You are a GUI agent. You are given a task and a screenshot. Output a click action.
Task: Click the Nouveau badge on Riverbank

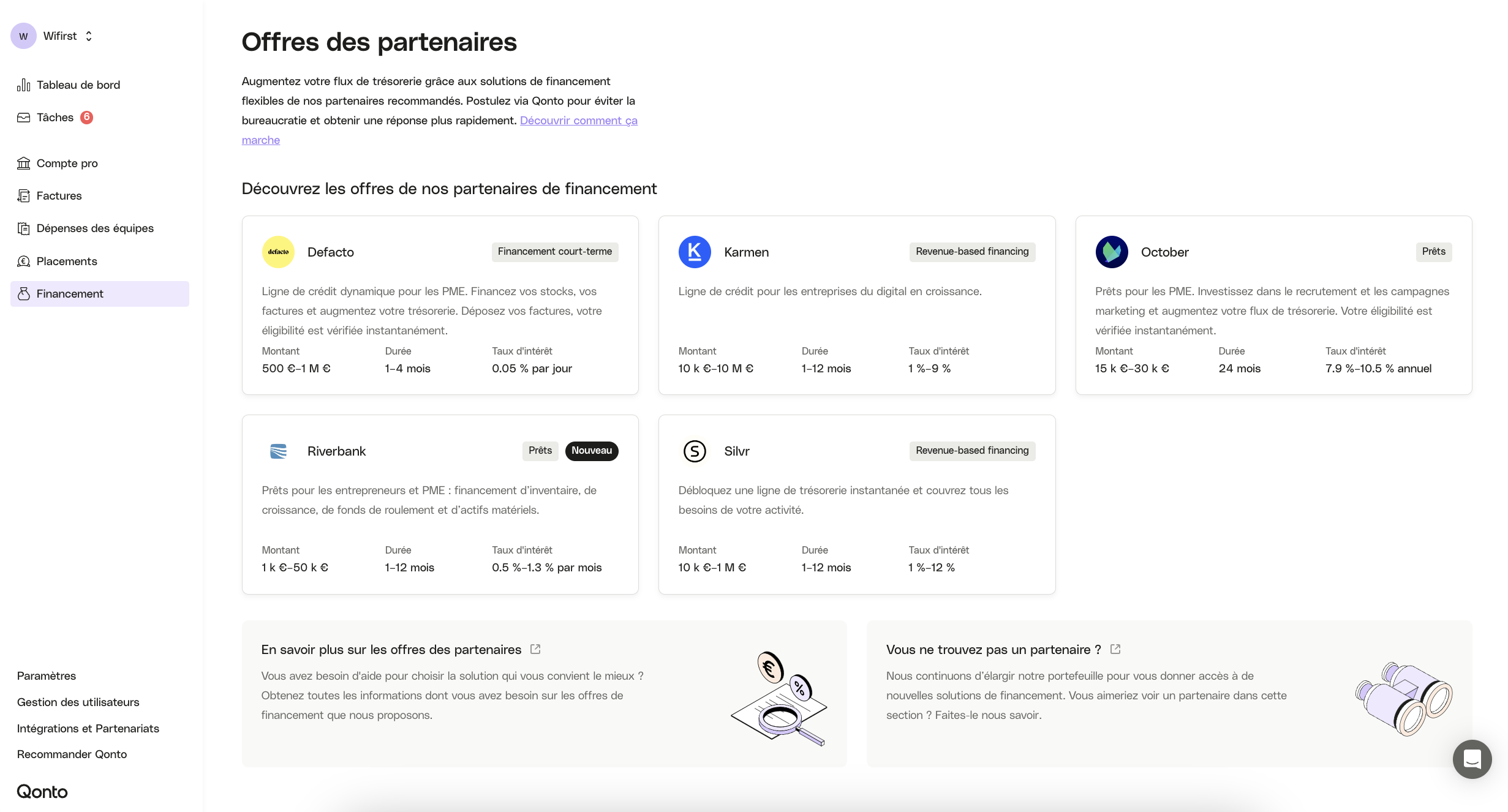coord(592,451)
